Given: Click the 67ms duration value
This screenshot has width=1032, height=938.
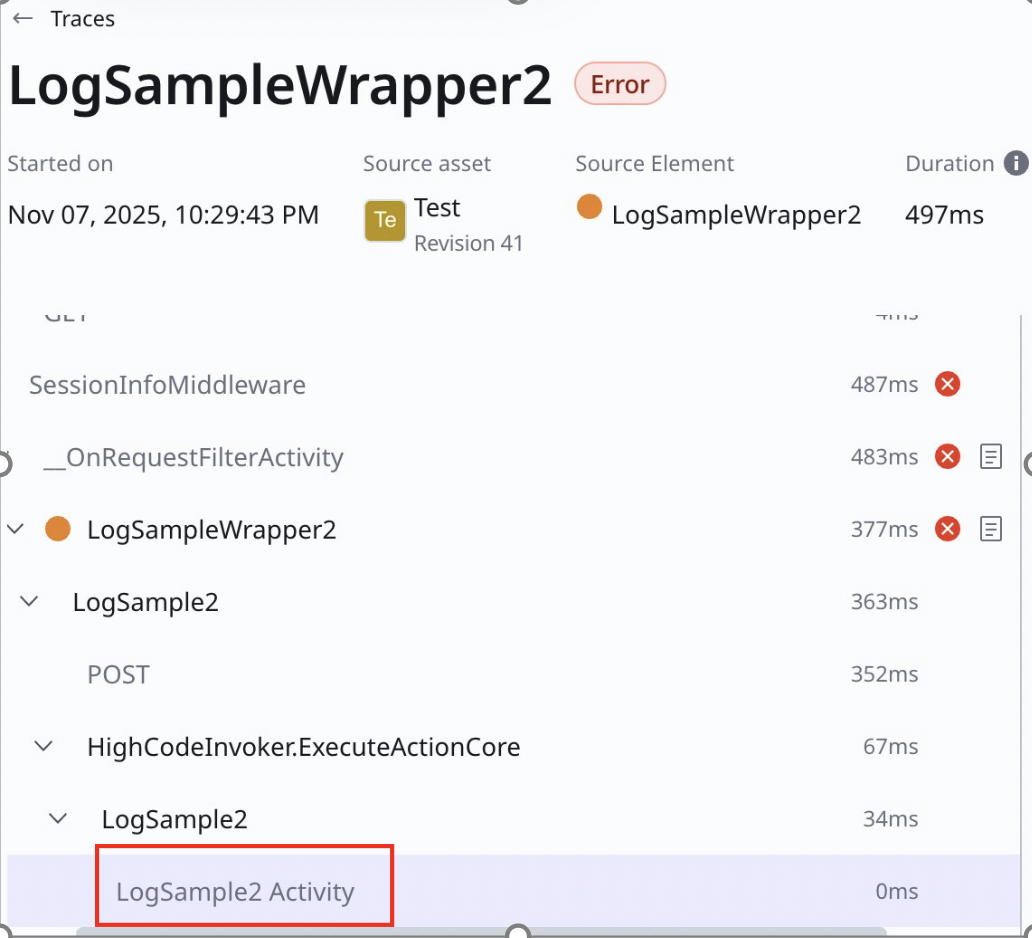Looking at the screenshot, I should 890,746.
